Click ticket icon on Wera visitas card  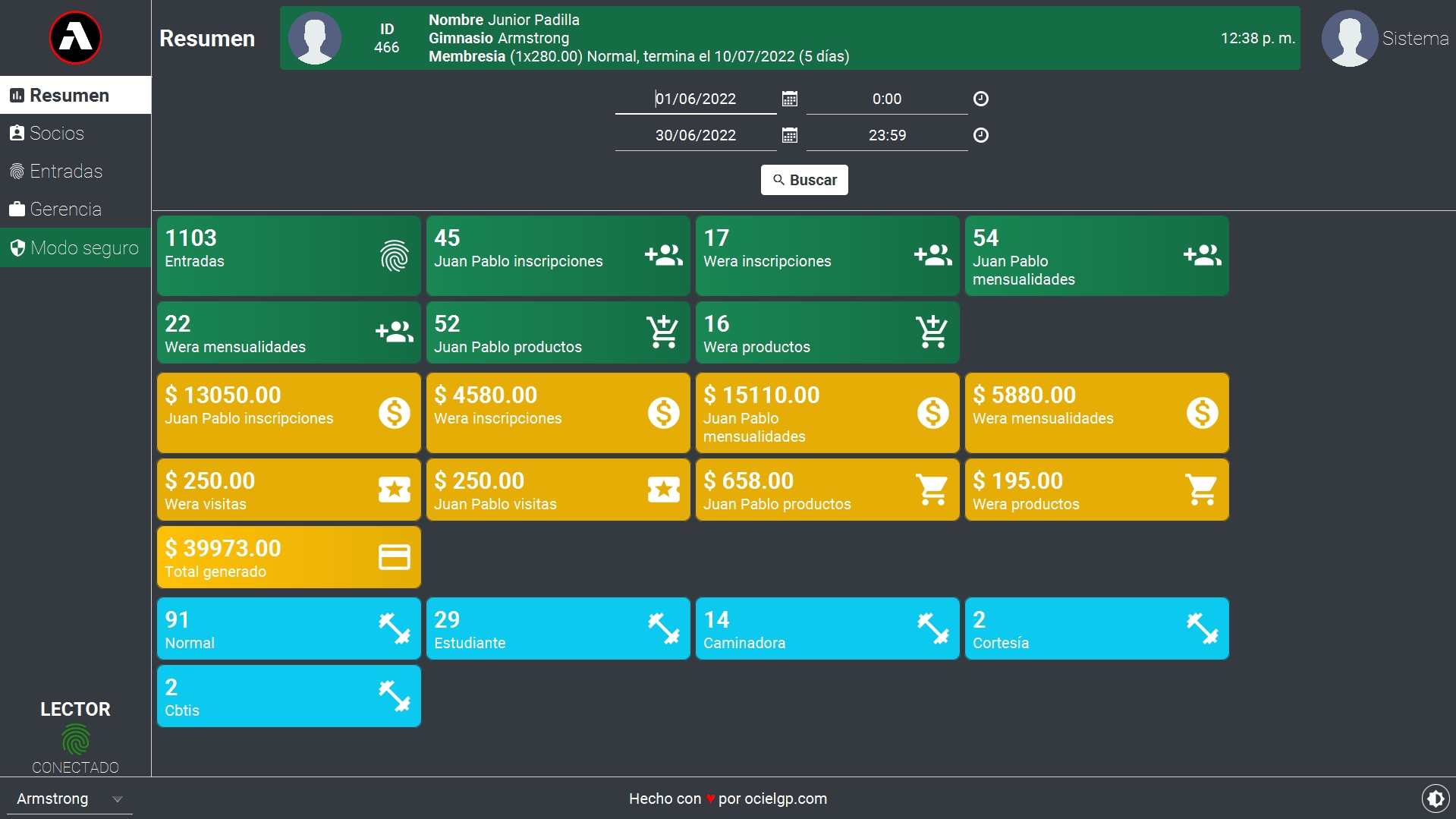tap(395, 490)
